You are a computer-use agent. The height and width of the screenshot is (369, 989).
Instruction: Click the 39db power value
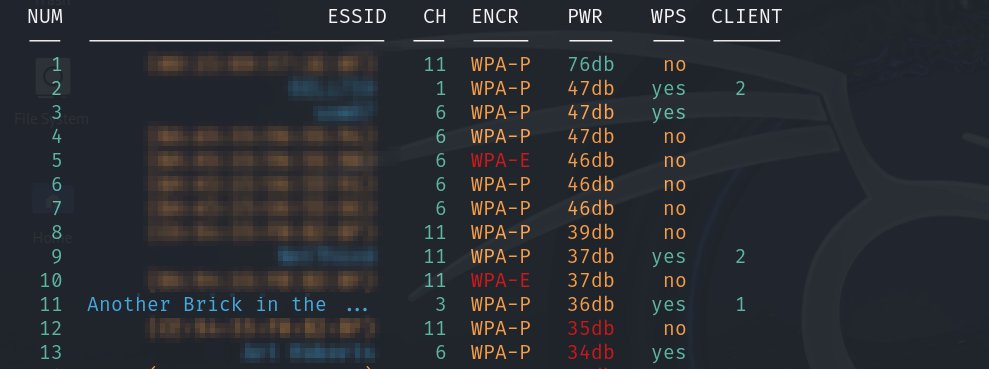591,233
